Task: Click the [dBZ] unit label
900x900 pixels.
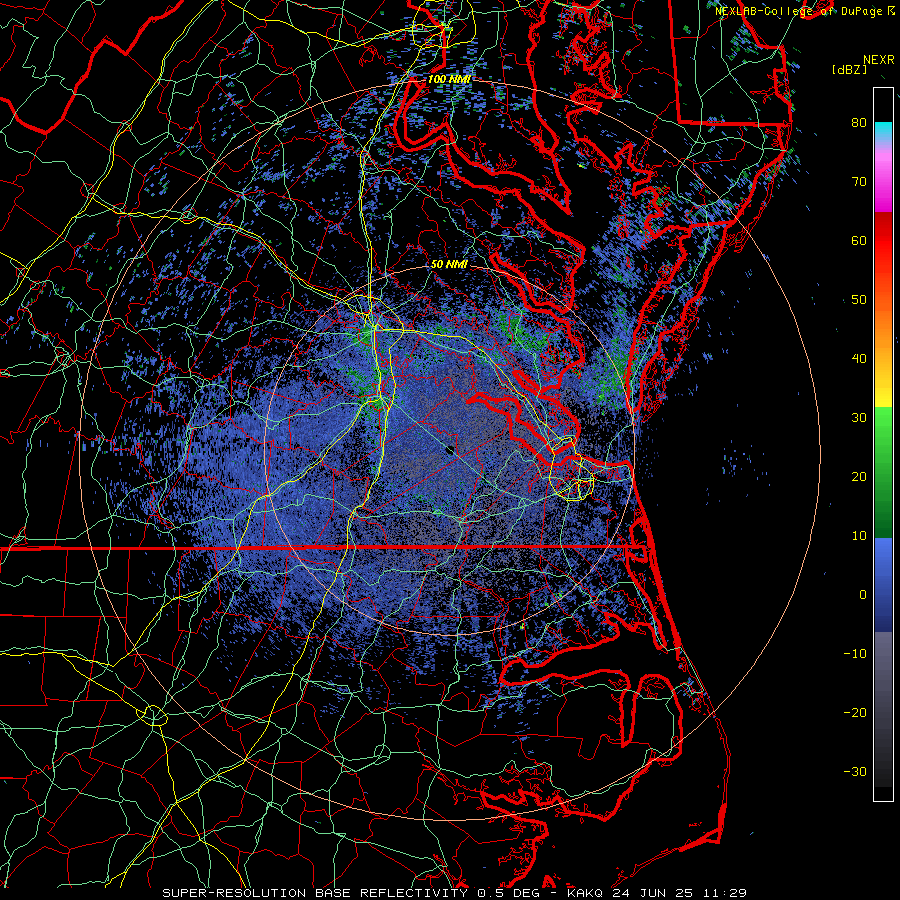Action: click(x=849, y=69)
